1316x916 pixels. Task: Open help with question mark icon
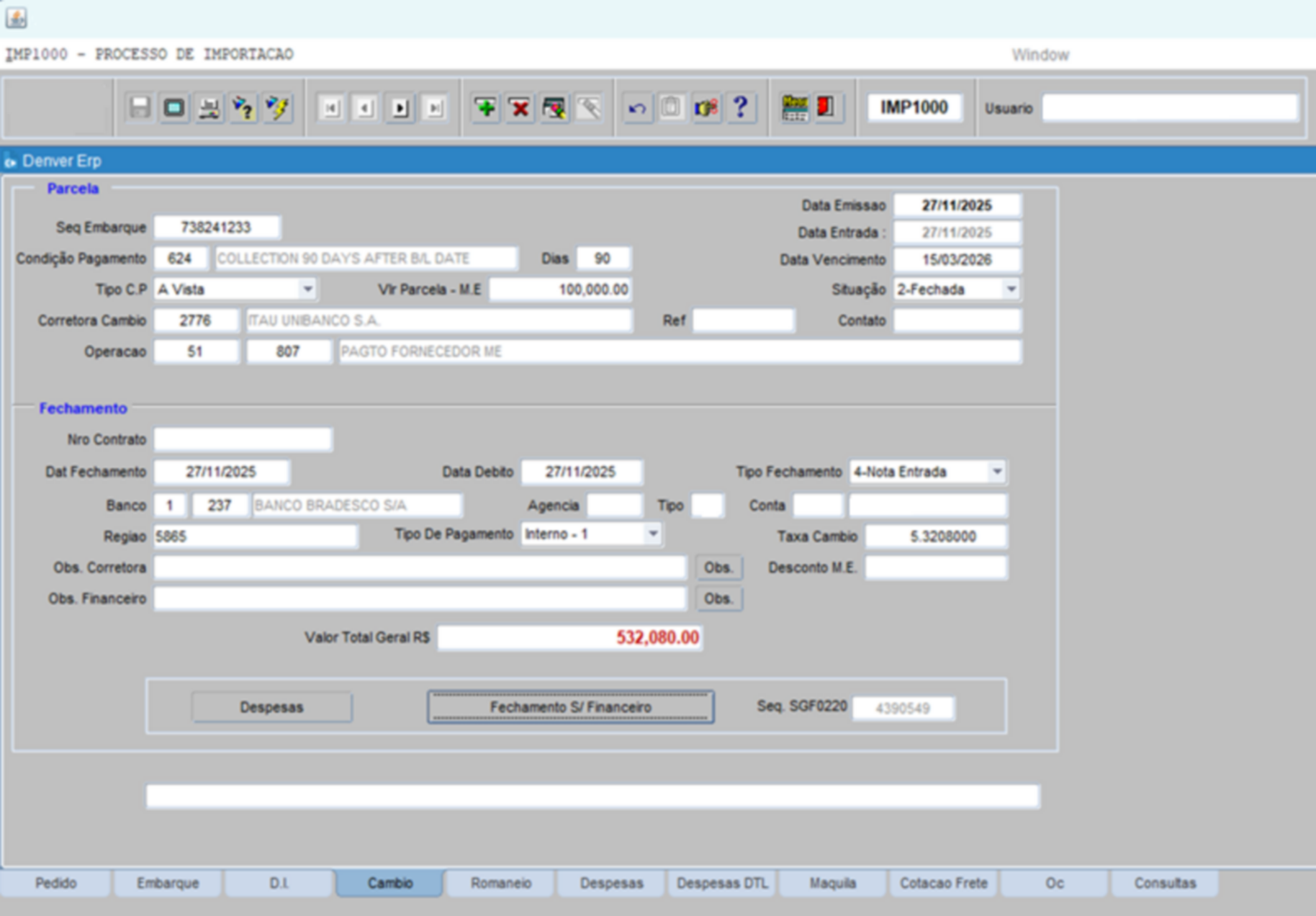coord(741,108)
